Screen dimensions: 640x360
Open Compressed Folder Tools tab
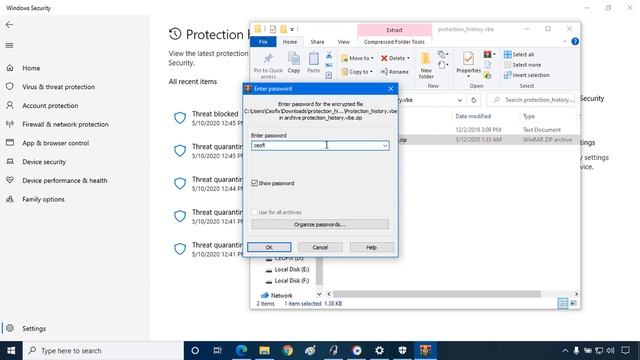click(x=394, y=42)
